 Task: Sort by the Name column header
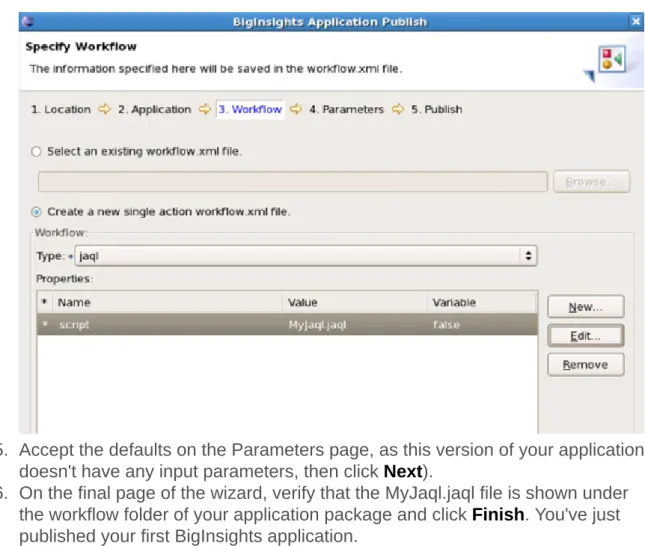(168, 302)
